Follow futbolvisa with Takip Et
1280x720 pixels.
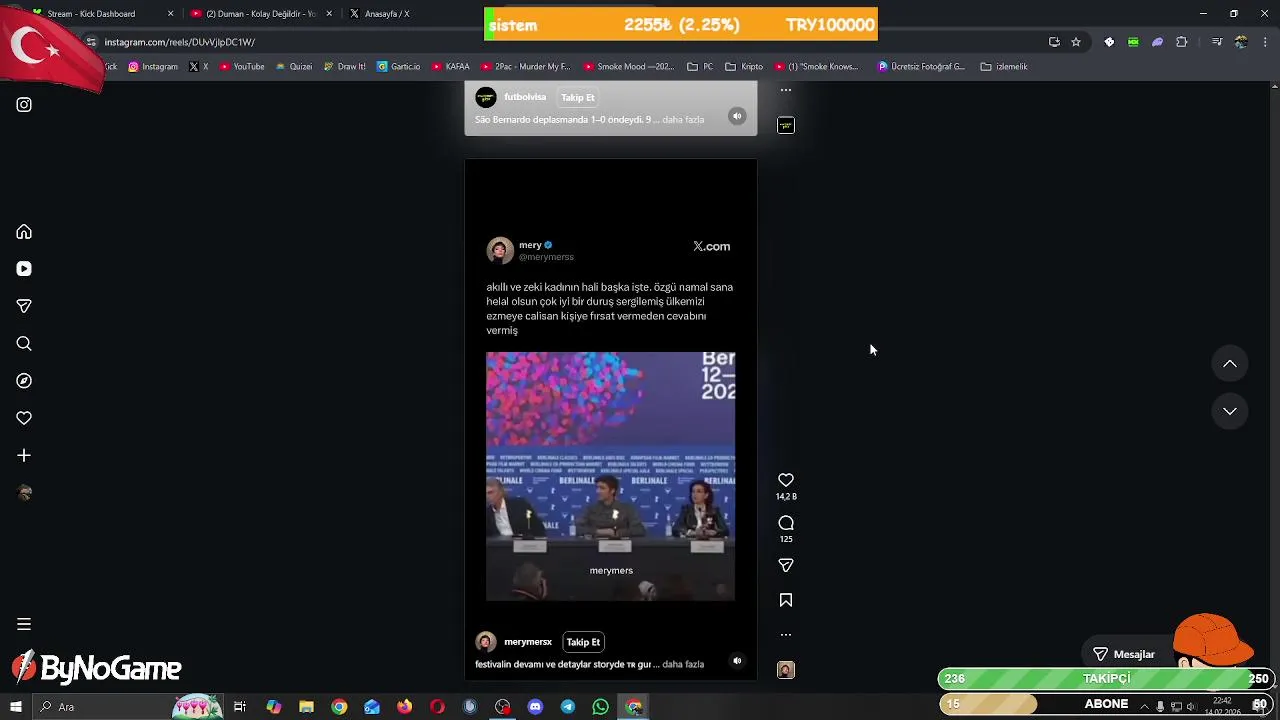point(578,97)
